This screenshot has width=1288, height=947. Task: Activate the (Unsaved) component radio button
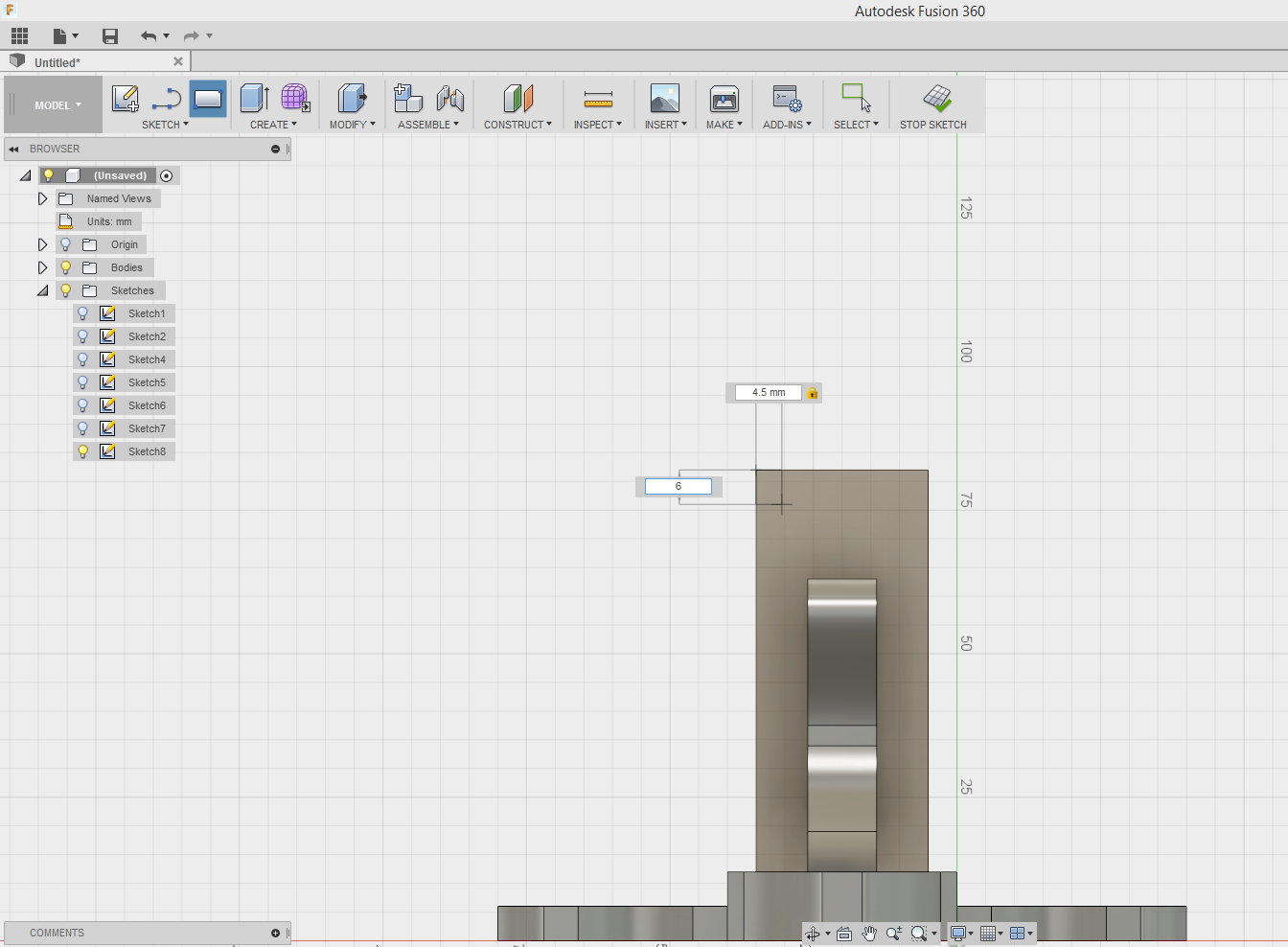point(167,175)
